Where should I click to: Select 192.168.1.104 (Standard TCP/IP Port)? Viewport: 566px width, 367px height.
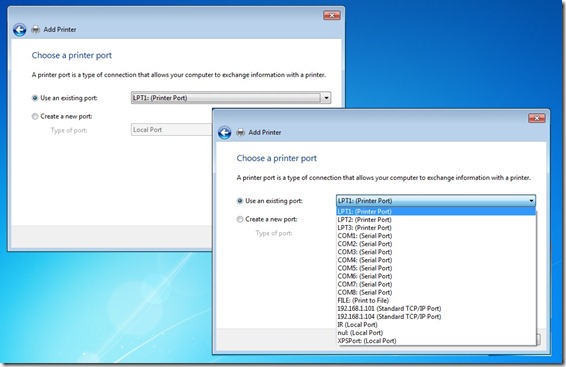tap(436, 316)
